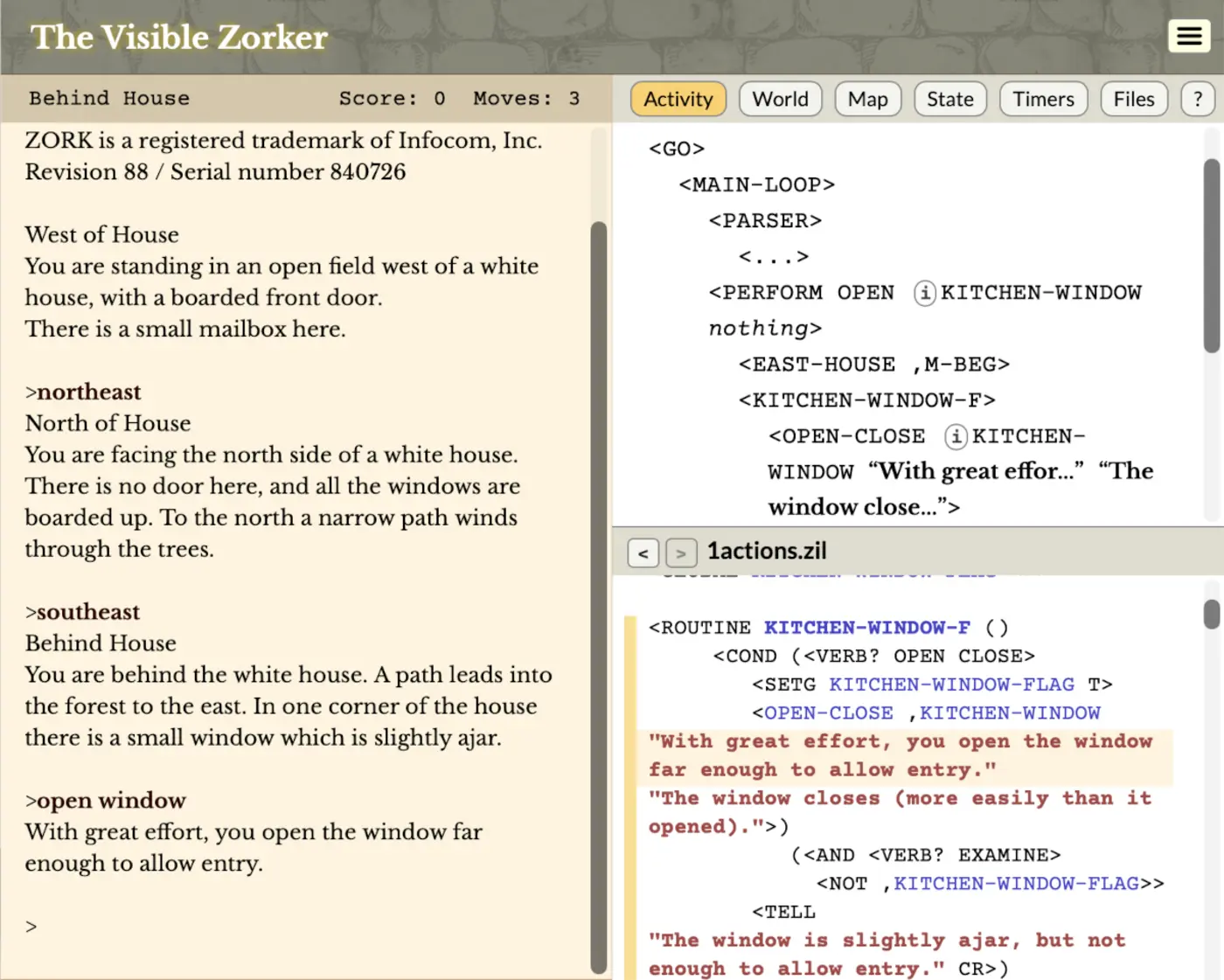Switch to the State tab

949,99
